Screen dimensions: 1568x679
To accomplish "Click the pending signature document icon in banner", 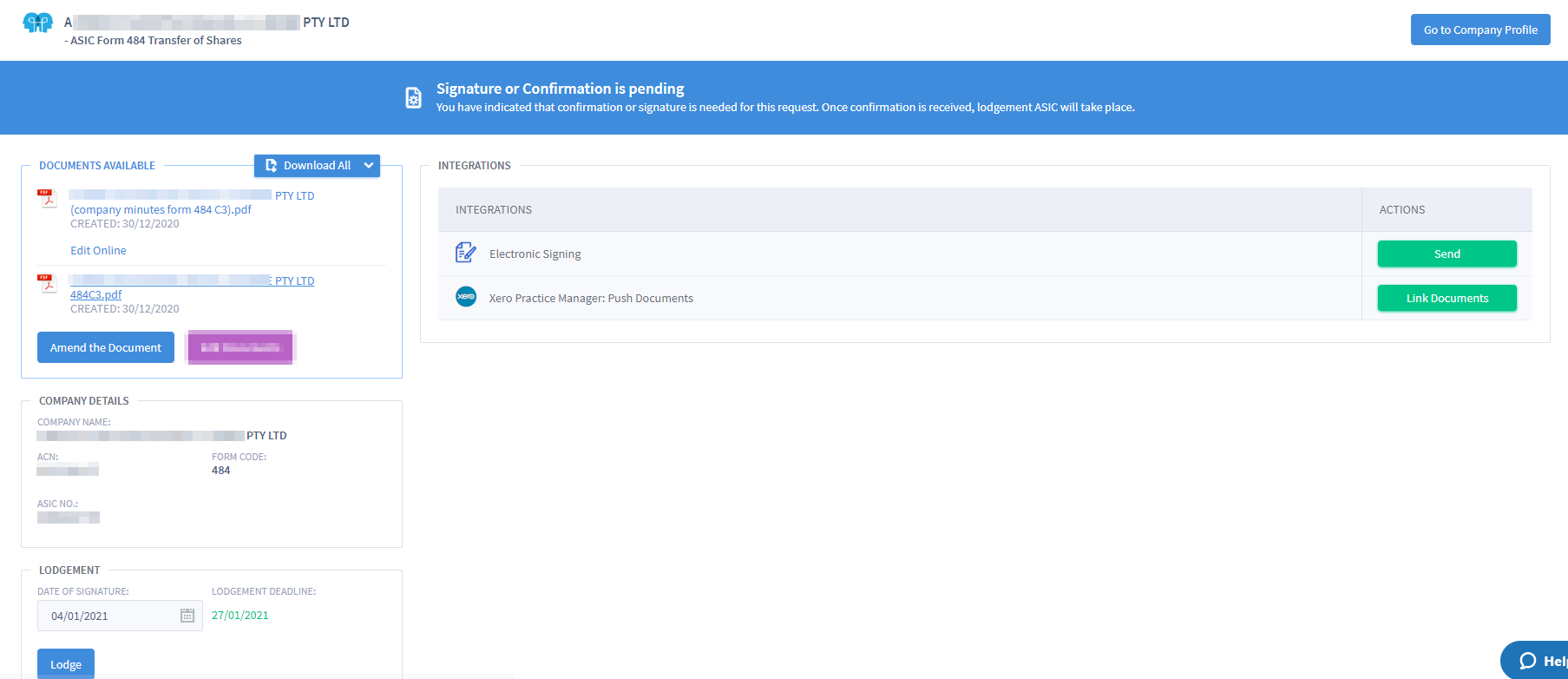I will (414, 98).
